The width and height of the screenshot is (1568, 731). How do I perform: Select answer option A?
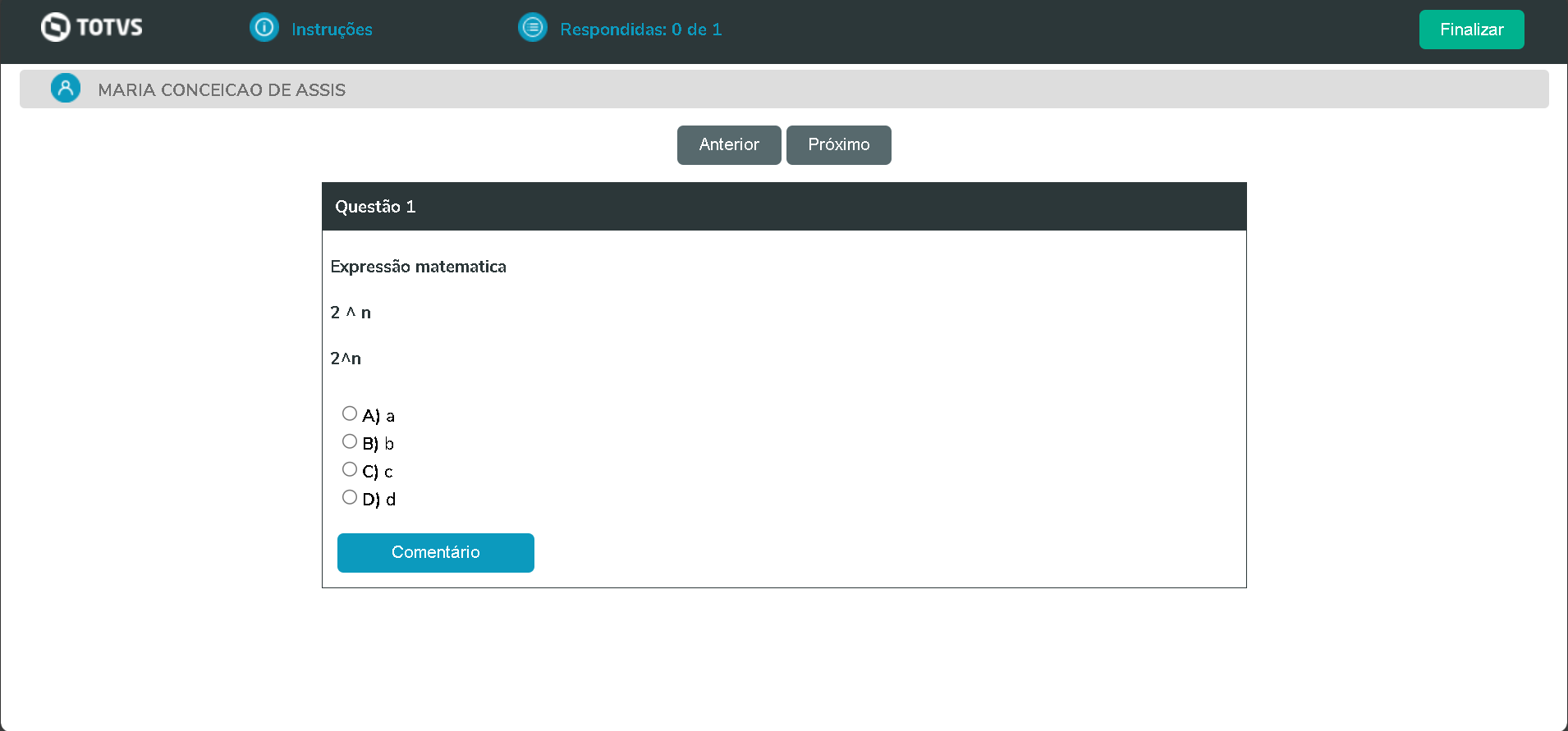pyautogui.click(x=350, y=413)
